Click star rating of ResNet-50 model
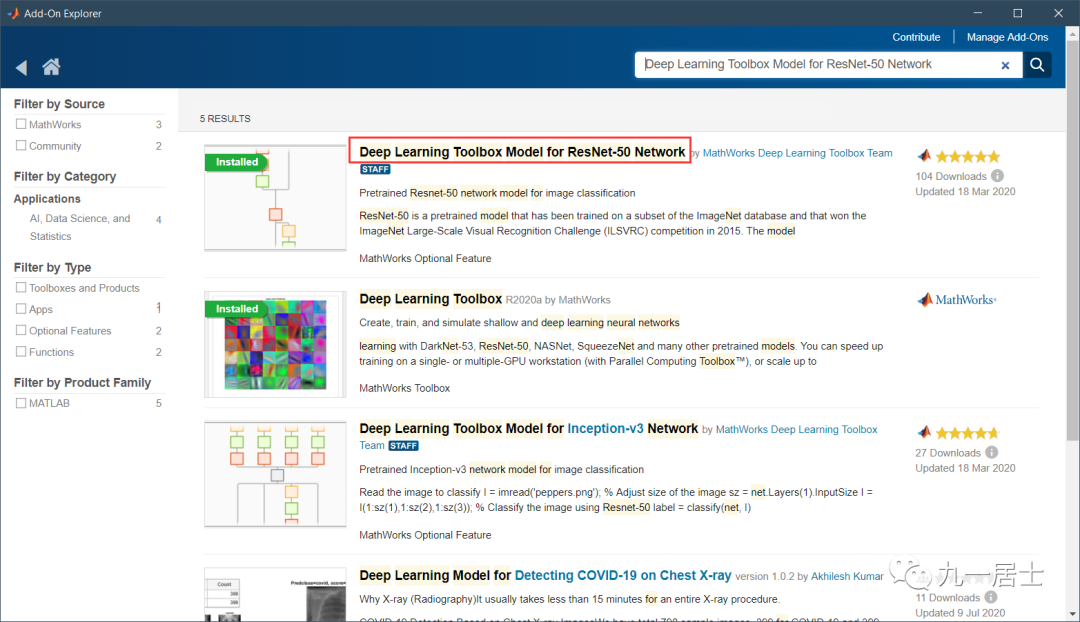The height and width of the screenshot is (622, 1080). point(967,157)
